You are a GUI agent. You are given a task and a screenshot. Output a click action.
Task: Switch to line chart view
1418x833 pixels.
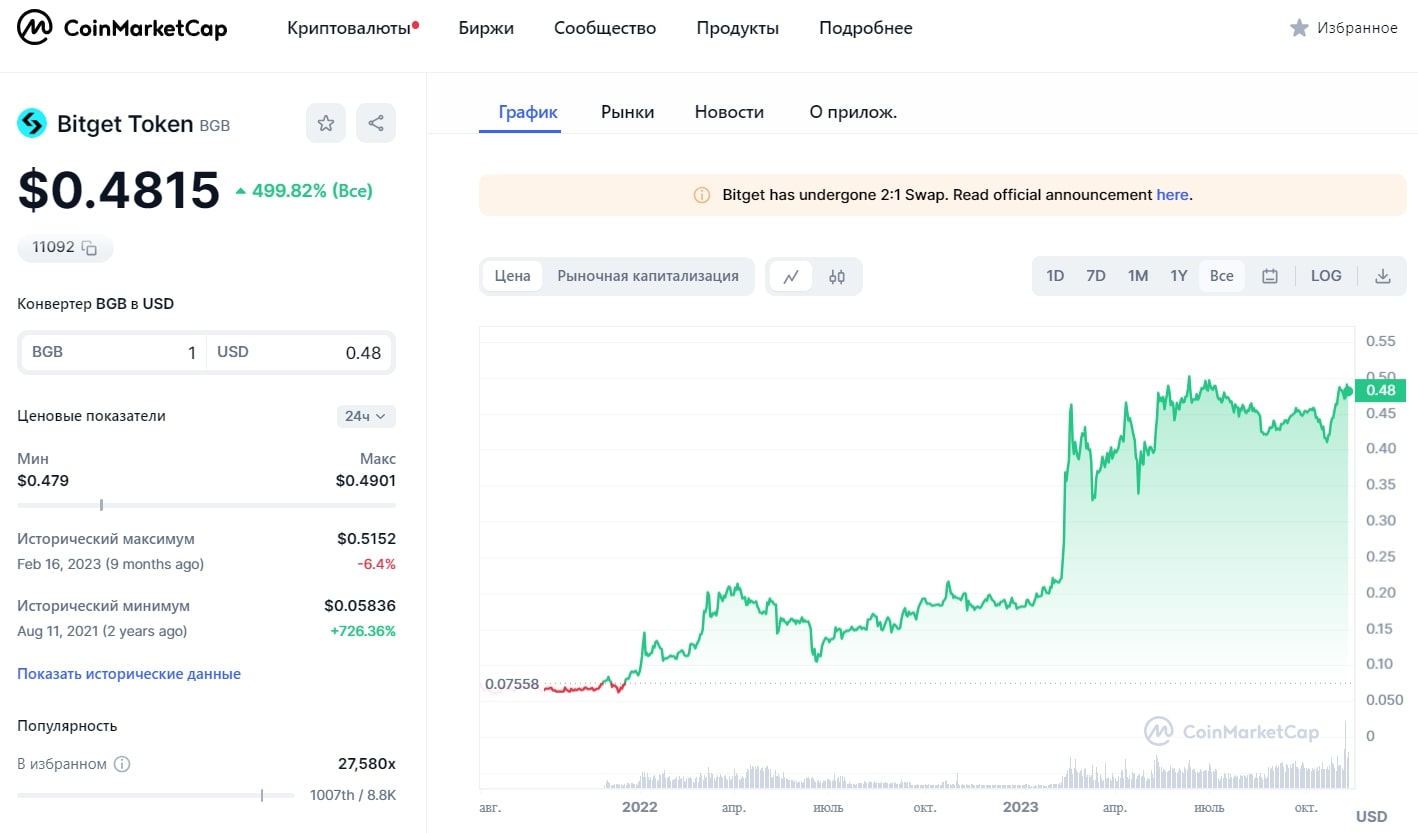[x=790, y=276]
